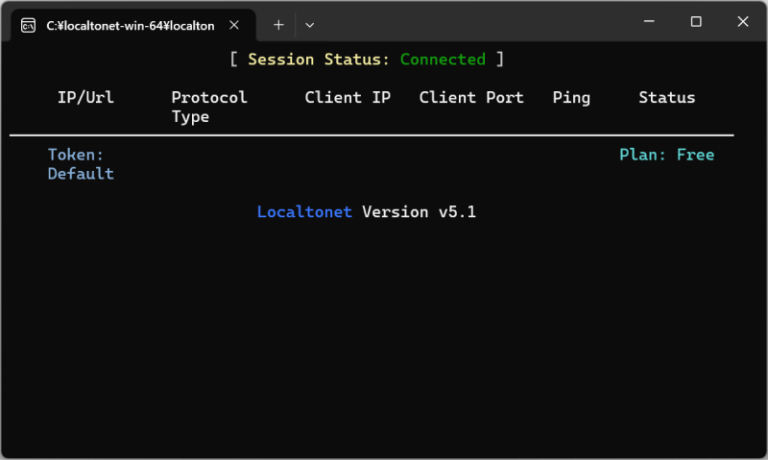Viewport: 768px width, 460px height.
Task: Maximize the terminal window
Action: pos(696,22)
